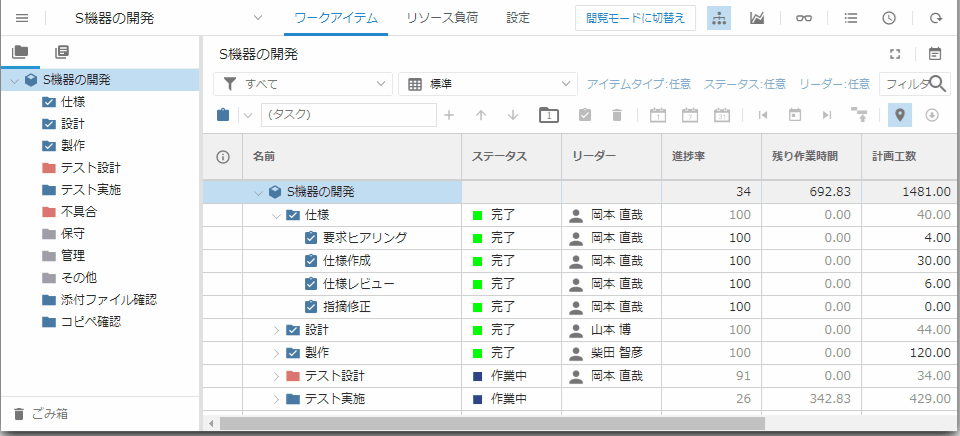
Task: Click the refresh icon
Action: point(936,18)
